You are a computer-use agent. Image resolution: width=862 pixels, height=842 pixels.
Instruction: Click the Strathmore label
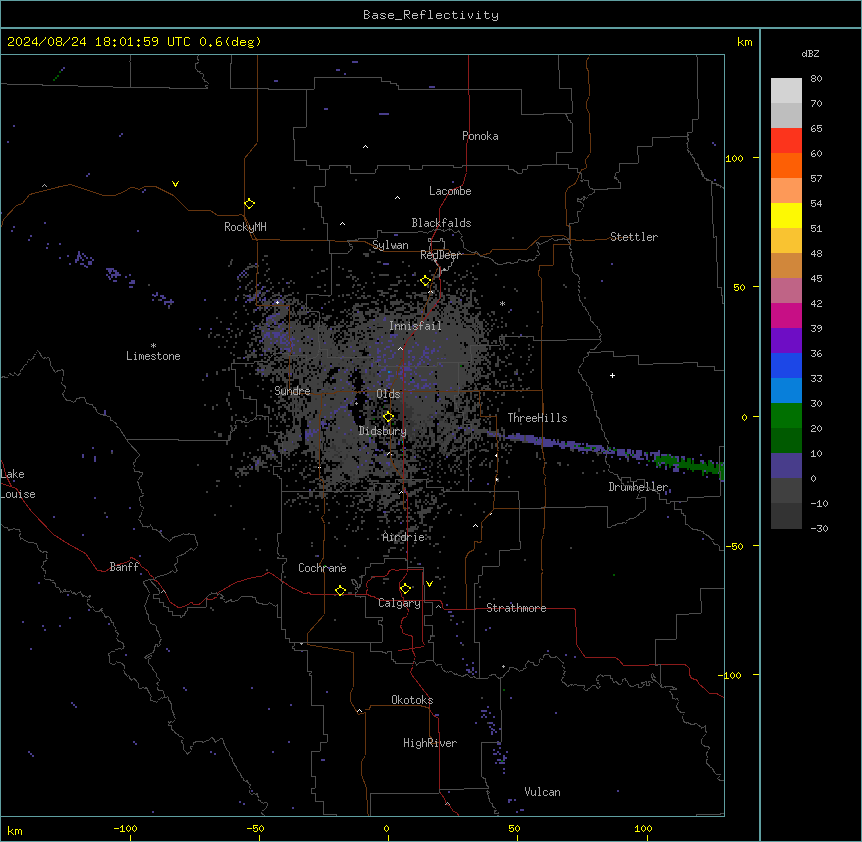click(x=516, y=608)
